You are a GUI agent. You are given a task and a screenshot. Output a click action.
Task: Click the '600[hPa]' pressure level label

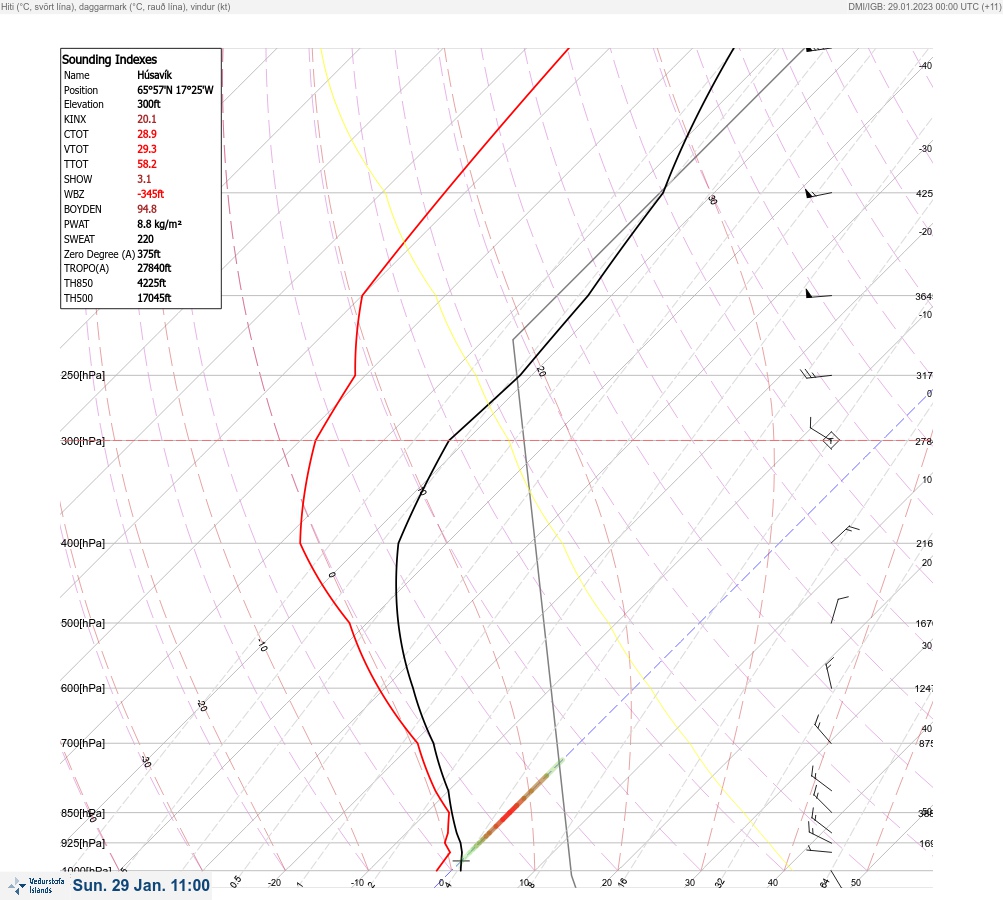click(x=83, y=688)
